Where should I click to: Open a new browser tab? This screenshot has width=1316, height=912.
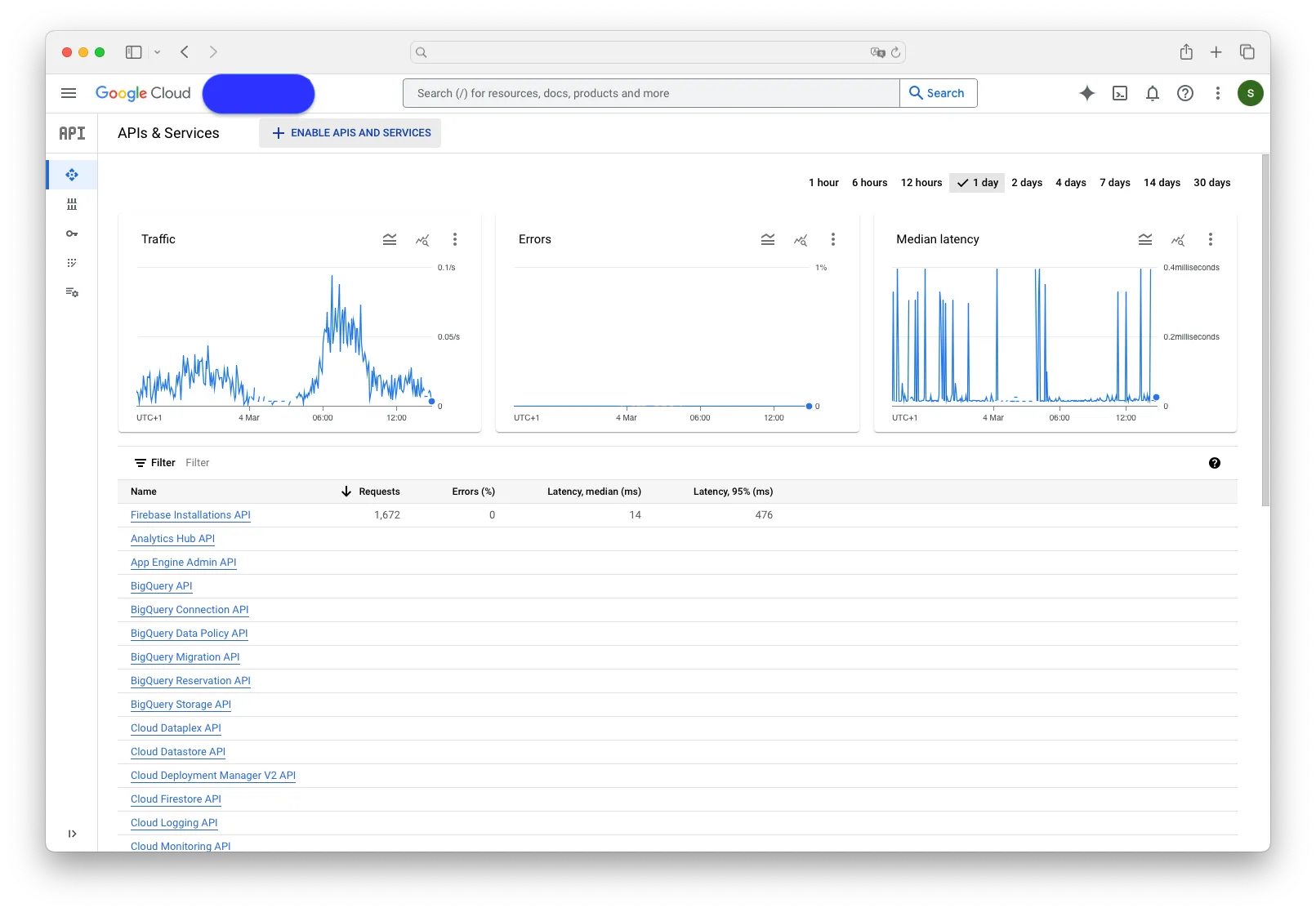[1216, 52]
